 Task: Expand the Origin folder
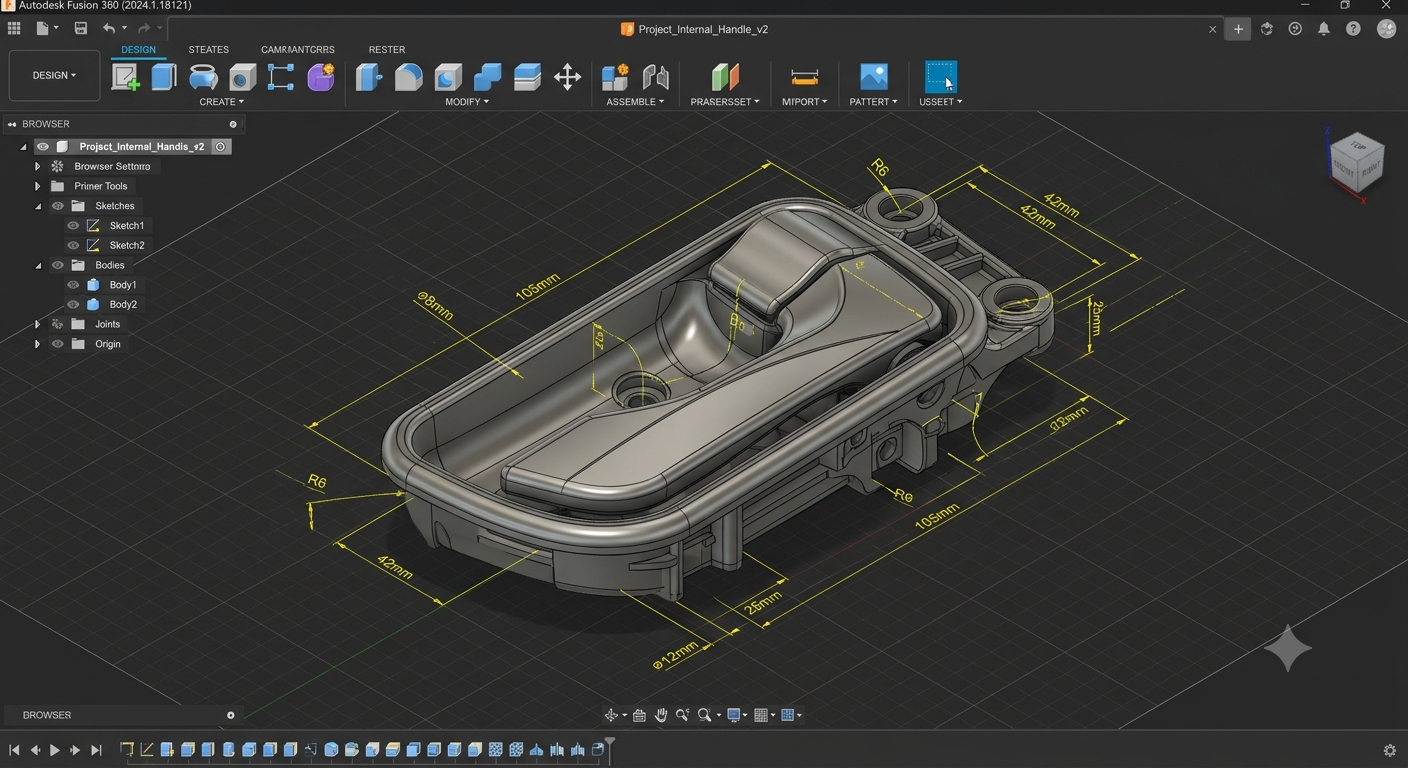click(x=37, y=344)
